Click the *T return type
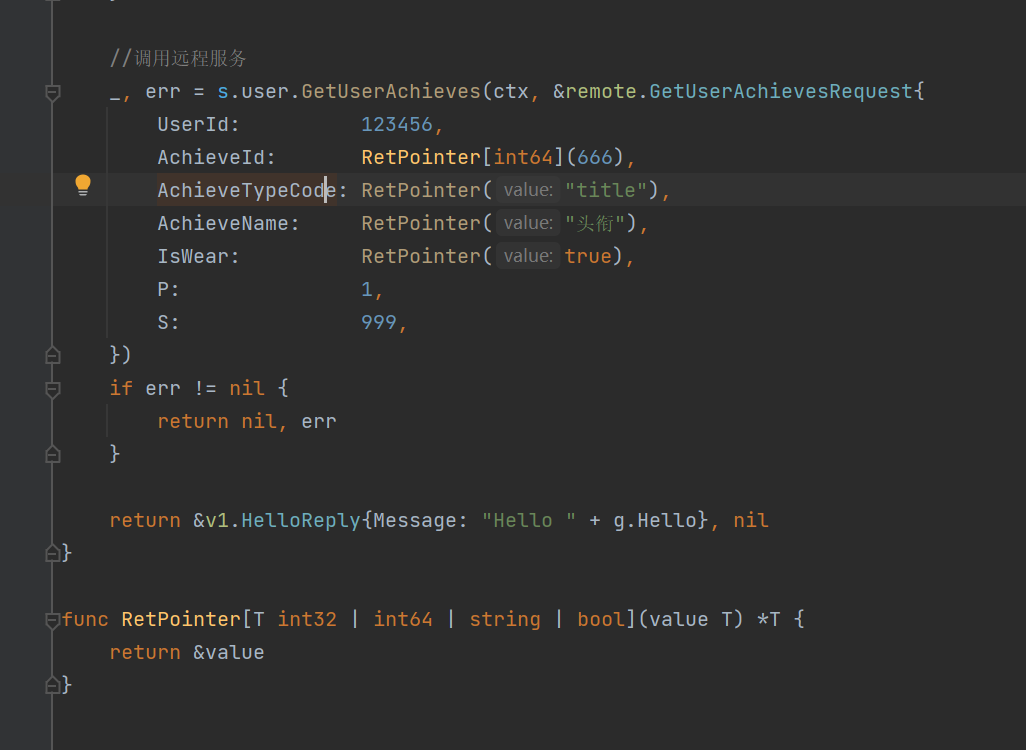 768,619
